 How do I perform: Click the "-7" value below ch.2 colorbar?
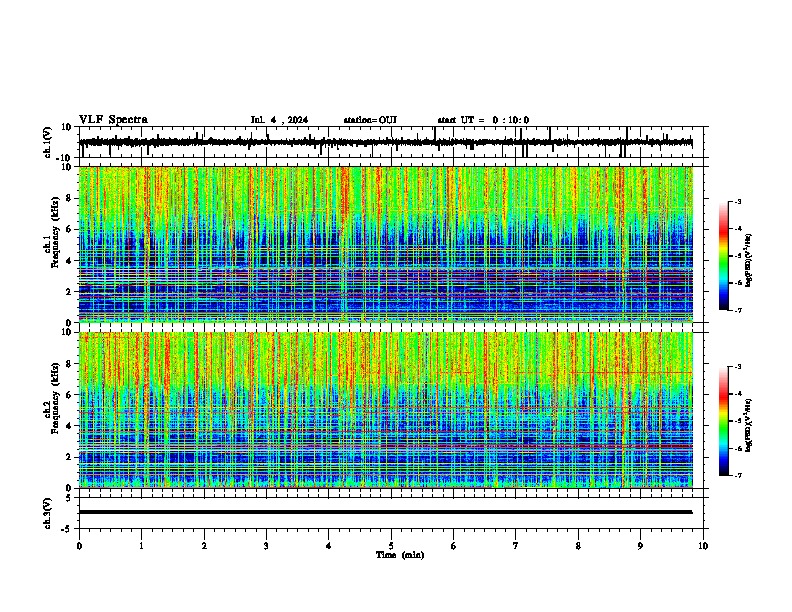(x=738, y=475)
